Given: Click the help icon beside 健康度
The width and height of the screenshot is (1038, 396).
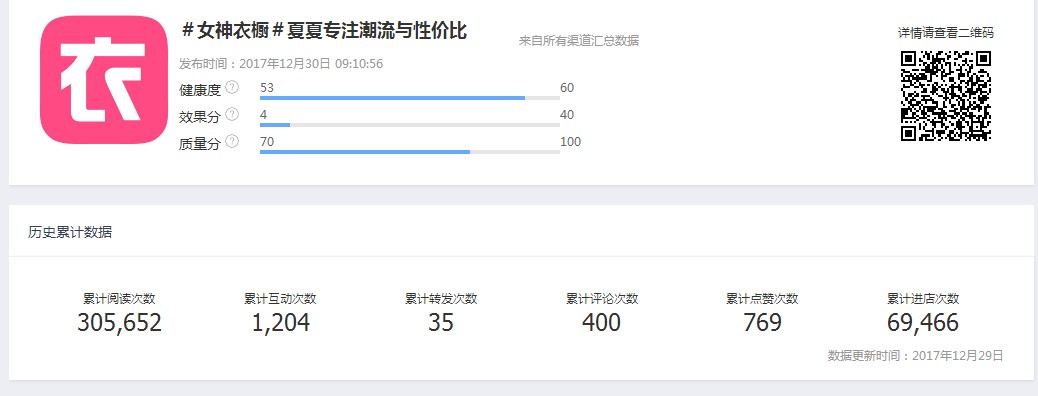Looking at the screenshot, I should click(x=232, y=87).
